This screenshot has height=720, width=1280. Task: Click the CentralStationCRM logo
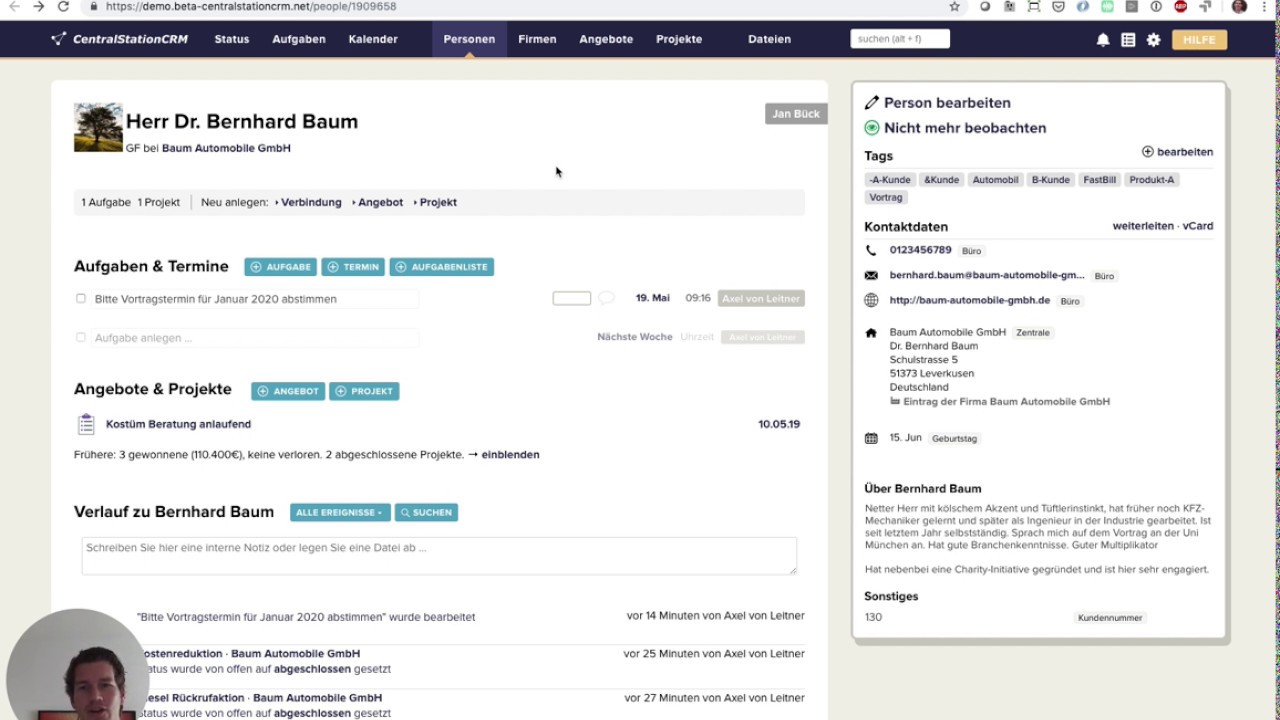point(120,39)
